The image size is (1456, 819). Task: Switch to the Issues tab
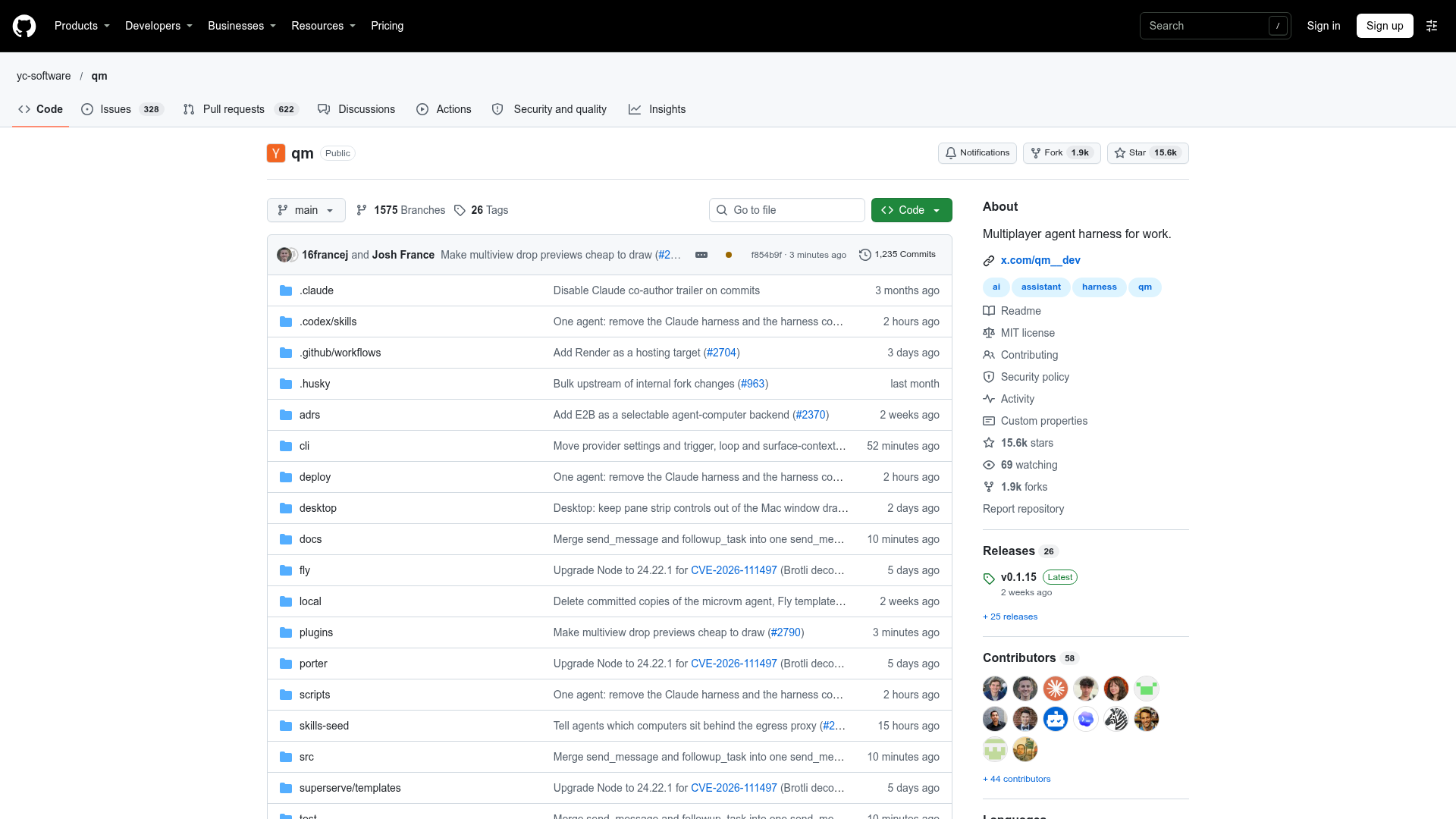click(123, 109)
